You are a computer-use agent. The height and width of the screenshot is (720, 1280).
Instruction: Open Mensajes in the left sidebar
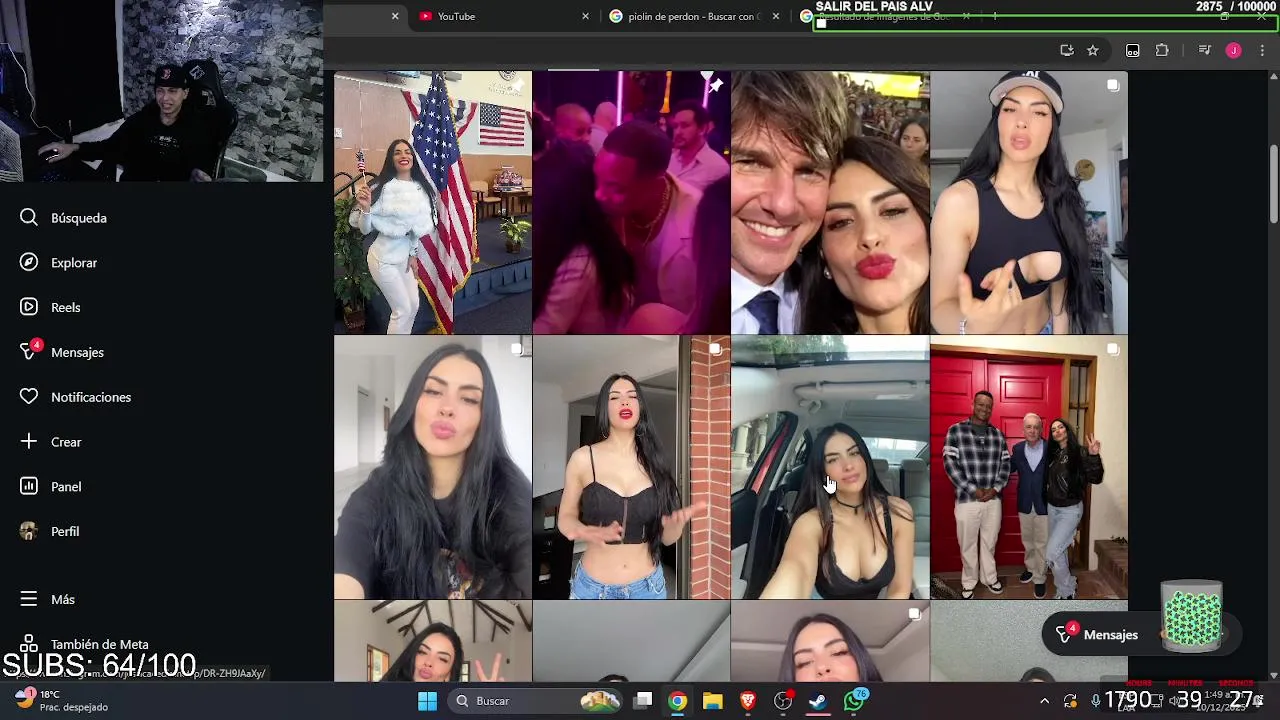click(62, 352)
